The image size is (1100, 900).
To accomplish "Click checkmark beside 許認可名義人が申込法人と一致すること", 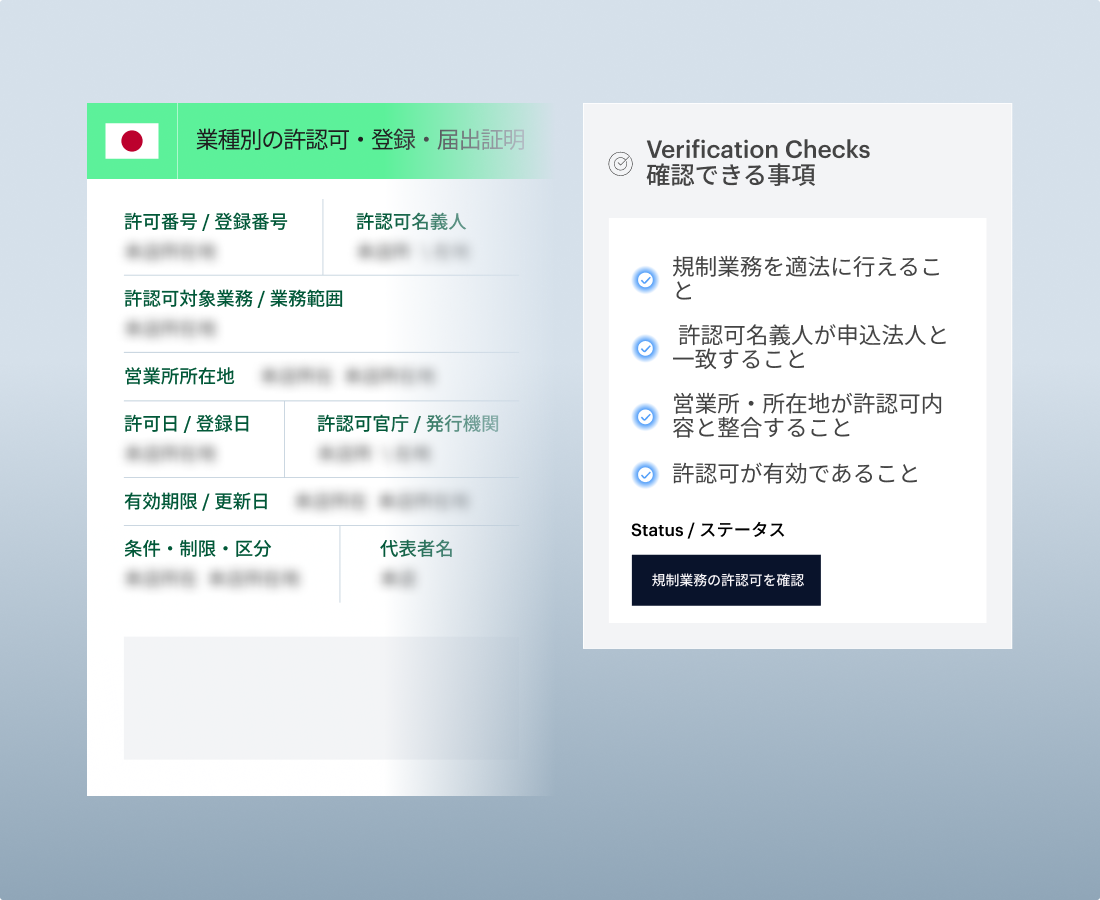I will [646, 348].
